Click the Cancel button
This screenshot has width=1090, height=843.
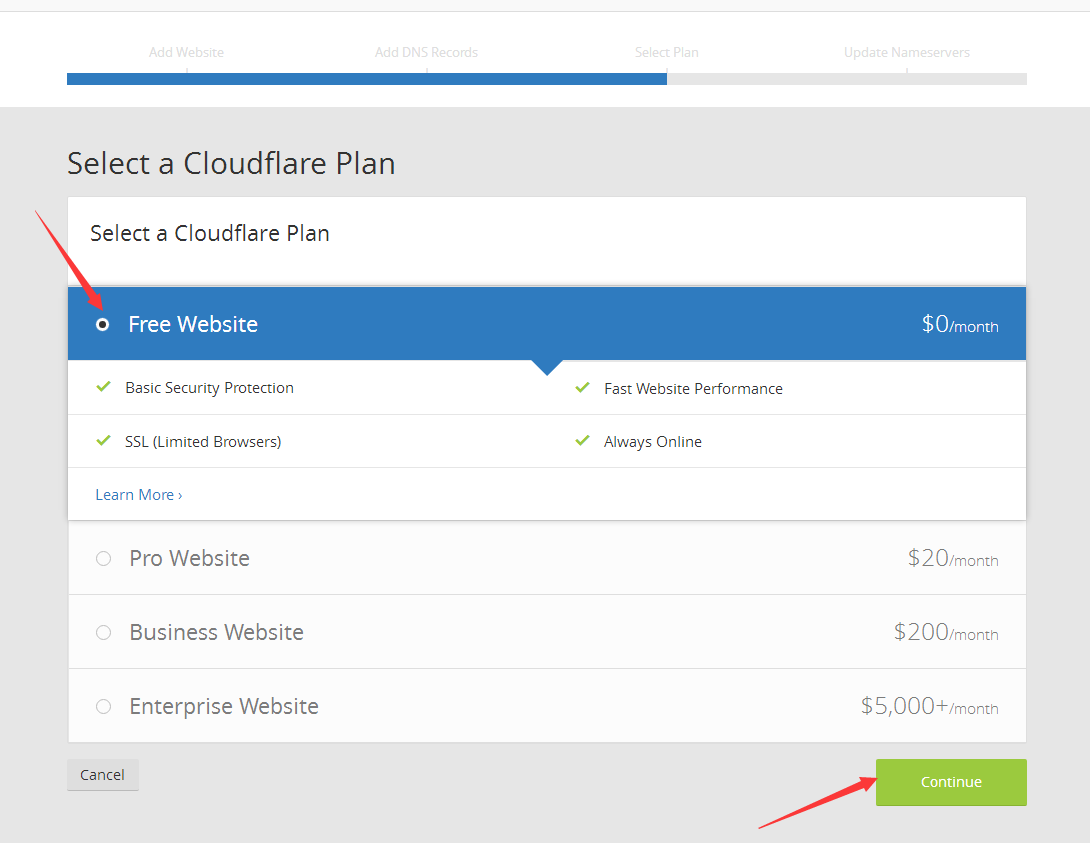103,775
